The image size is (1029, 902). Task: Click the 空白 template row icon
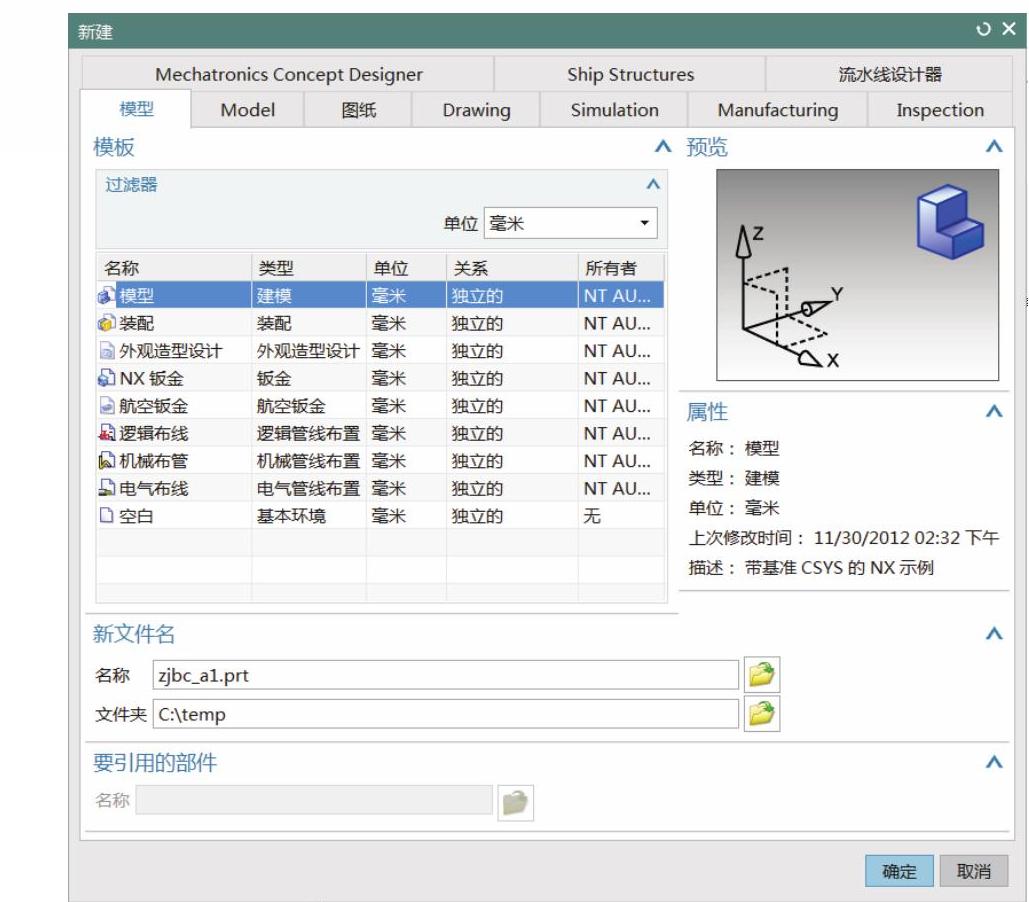coord(106,516)
